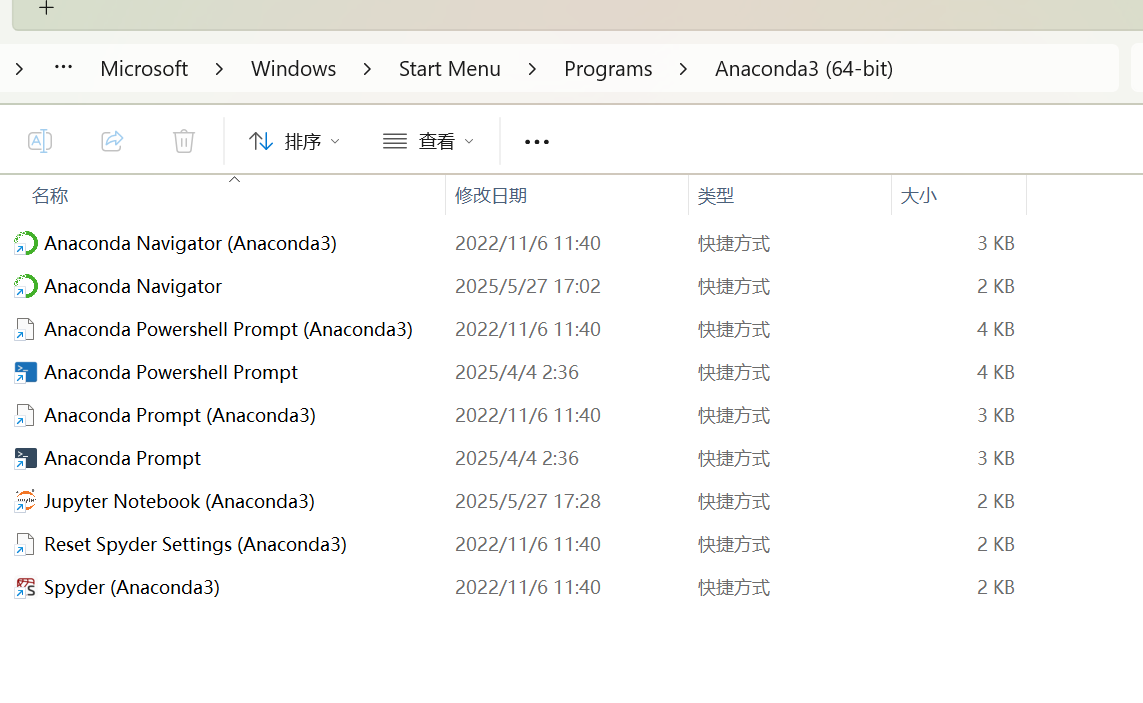
Task: Select 'Anaconda Prompt' 2025/4/4 file name
Action: (x=122, y=458)
